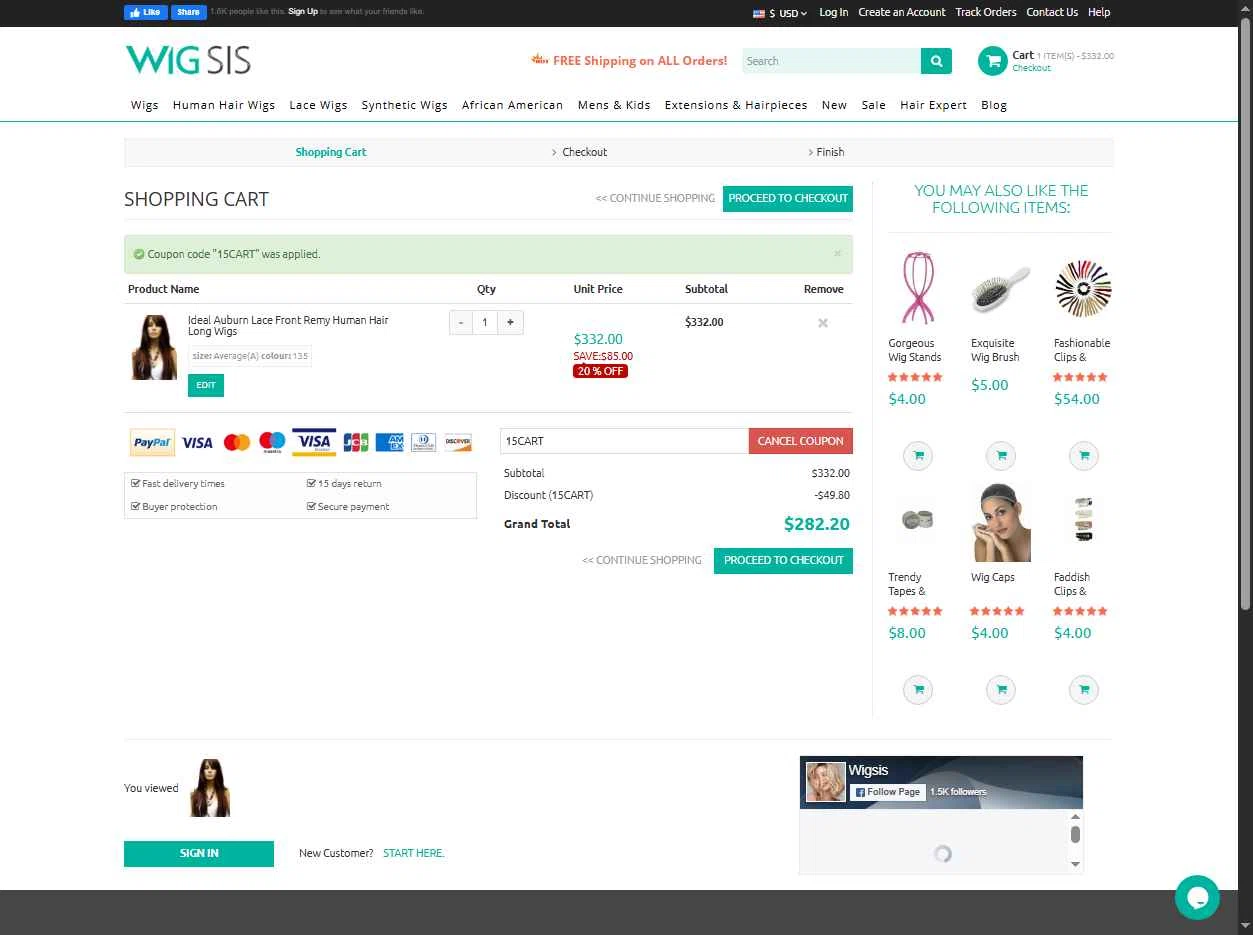The height and width of the screenshot is (935, 1253).
Task: Open the Hair Expert menu
Action: pyautogui.click(x=933, y=105)
